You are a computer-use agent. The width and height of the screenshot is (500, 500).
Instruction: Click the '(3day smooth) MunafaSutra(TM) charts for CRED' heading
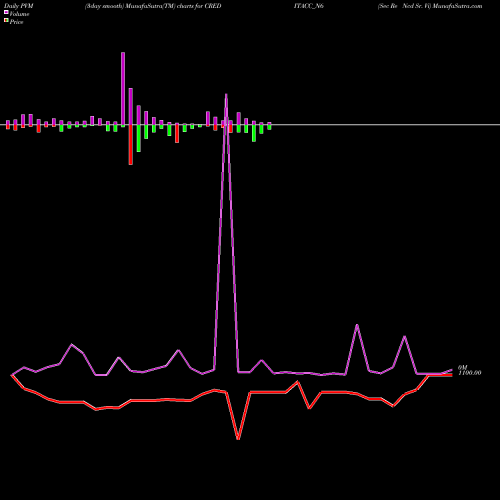pos(153,6)
